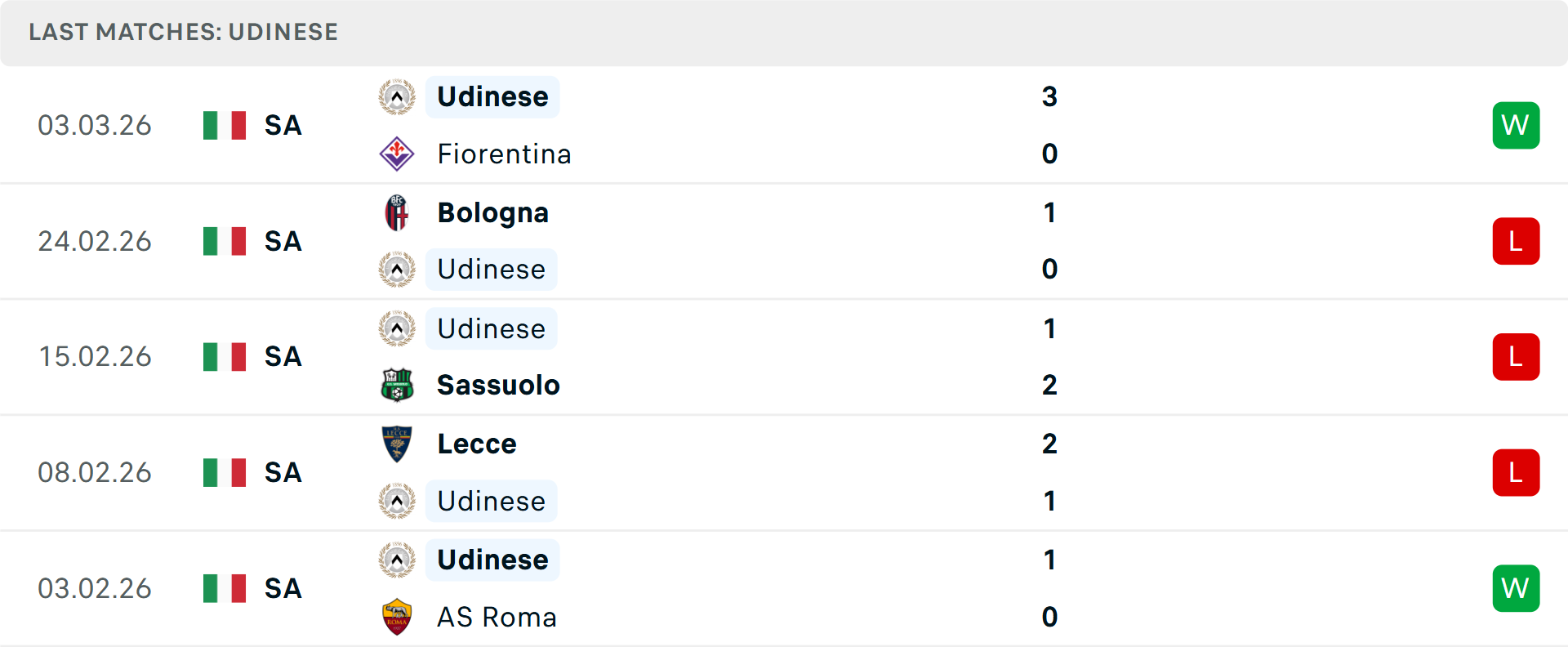Click the green W badge for 03.03.26

coord(1516,125)
